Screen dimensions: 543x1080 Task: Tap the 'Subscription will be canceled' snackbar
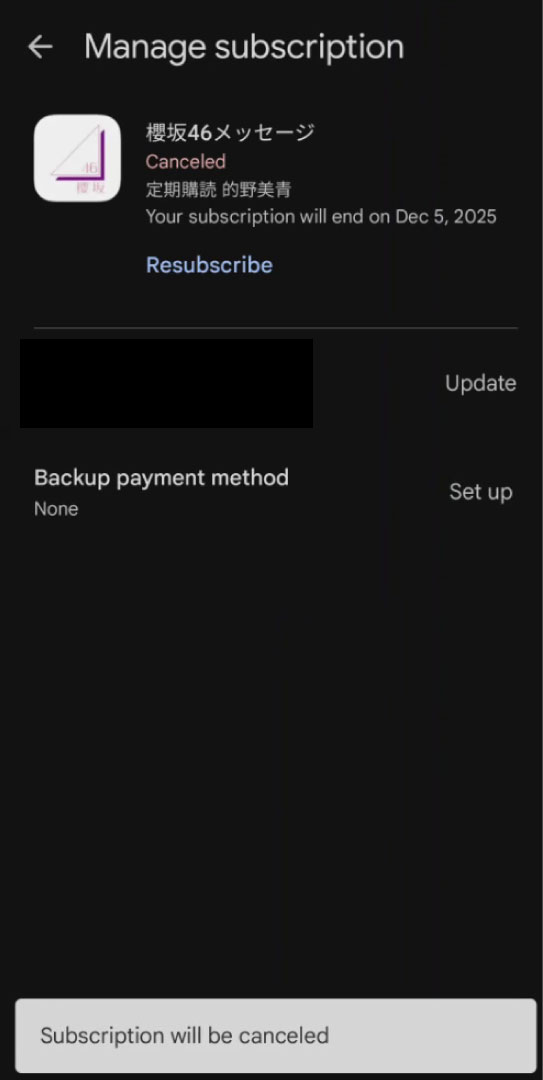[276, 1035]
